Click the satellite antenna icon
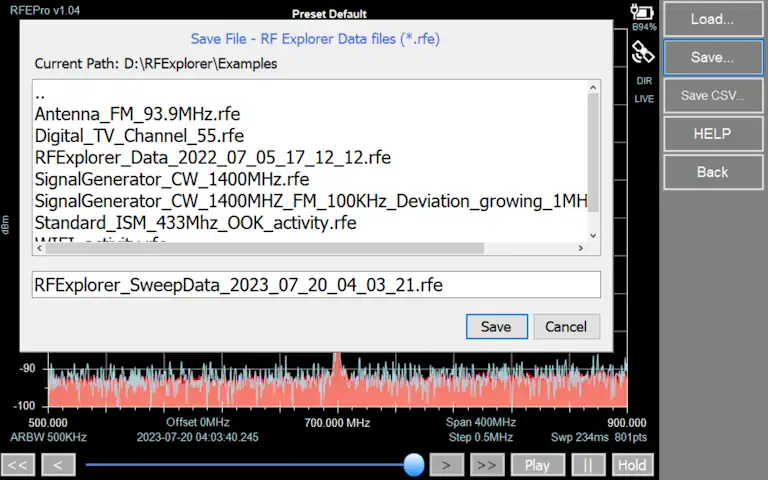The image size is (768, 480). [643, 52]
